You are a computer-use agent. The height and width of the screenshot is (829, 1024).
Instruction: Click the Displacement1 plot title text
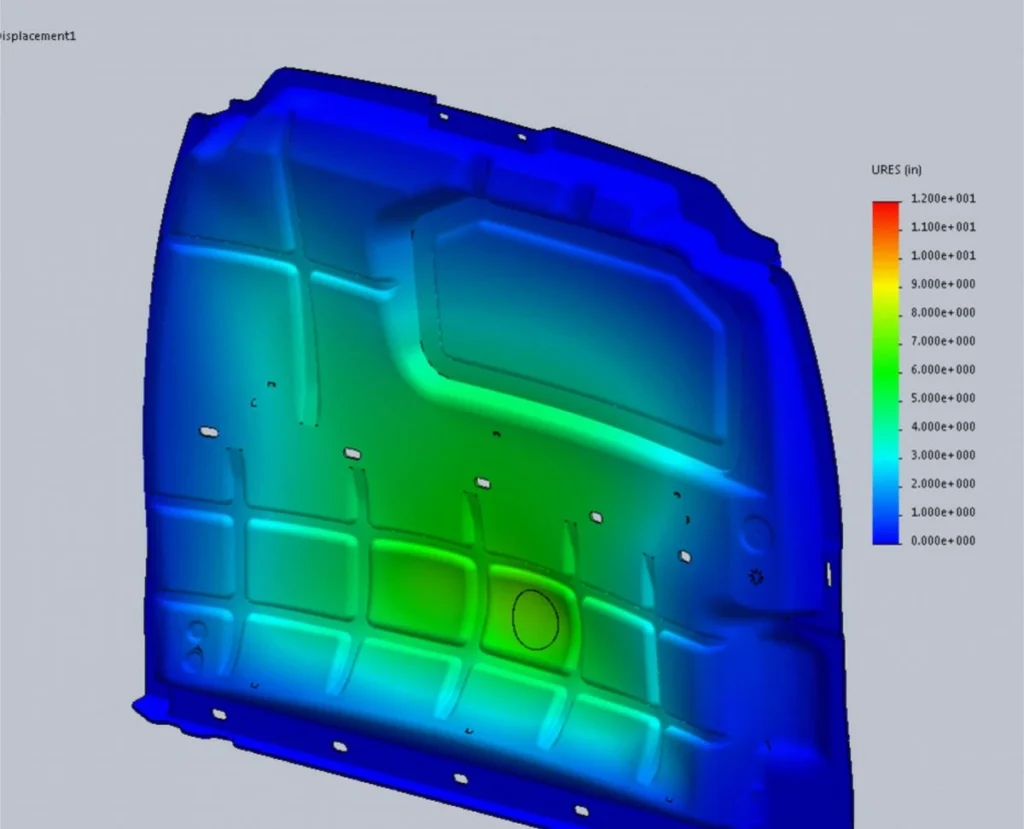click(38, 36)
